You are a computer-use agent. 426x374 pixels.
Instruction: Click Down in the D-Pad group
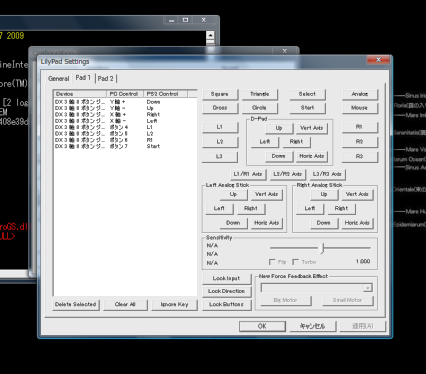[279, 156]
